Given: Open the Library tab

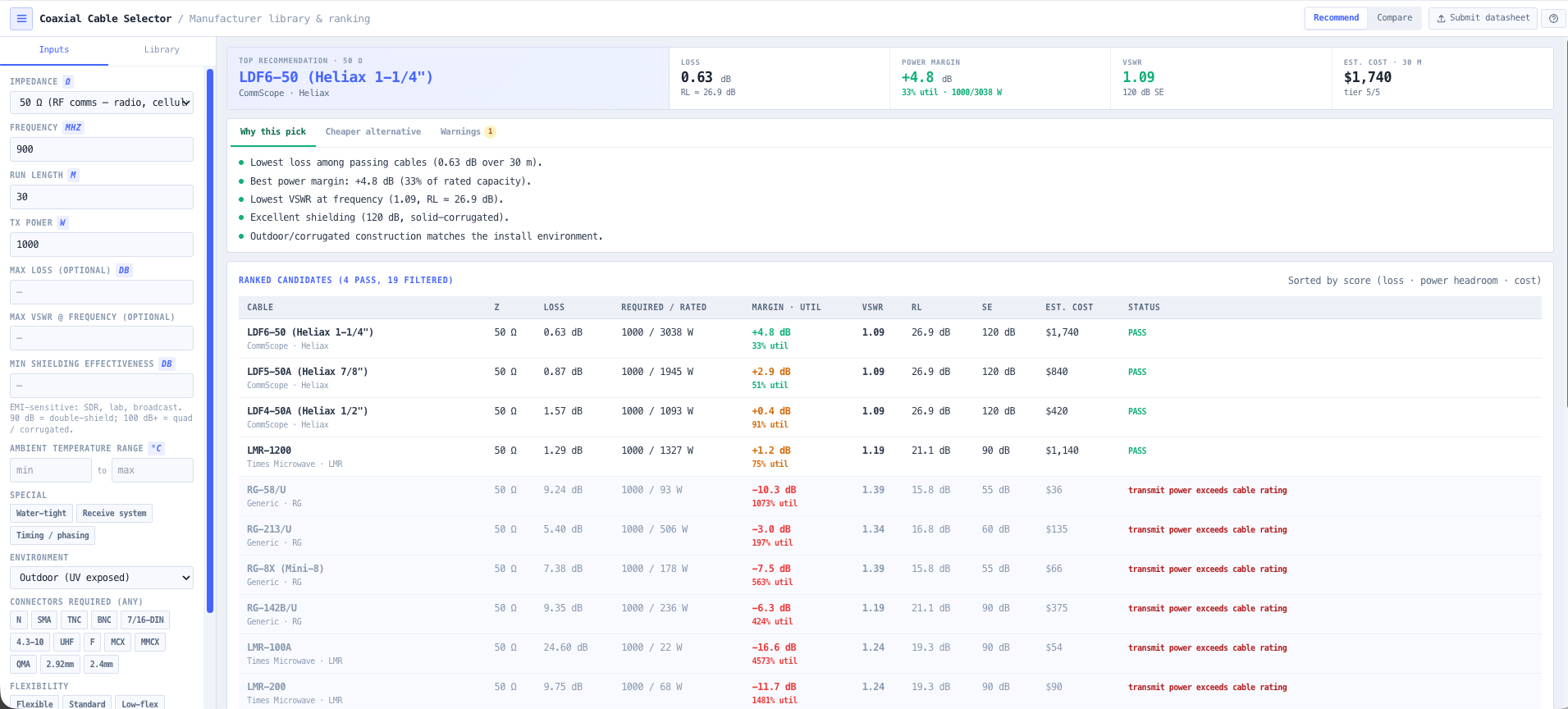Looking at the screenshot, I should coord(162,50).
